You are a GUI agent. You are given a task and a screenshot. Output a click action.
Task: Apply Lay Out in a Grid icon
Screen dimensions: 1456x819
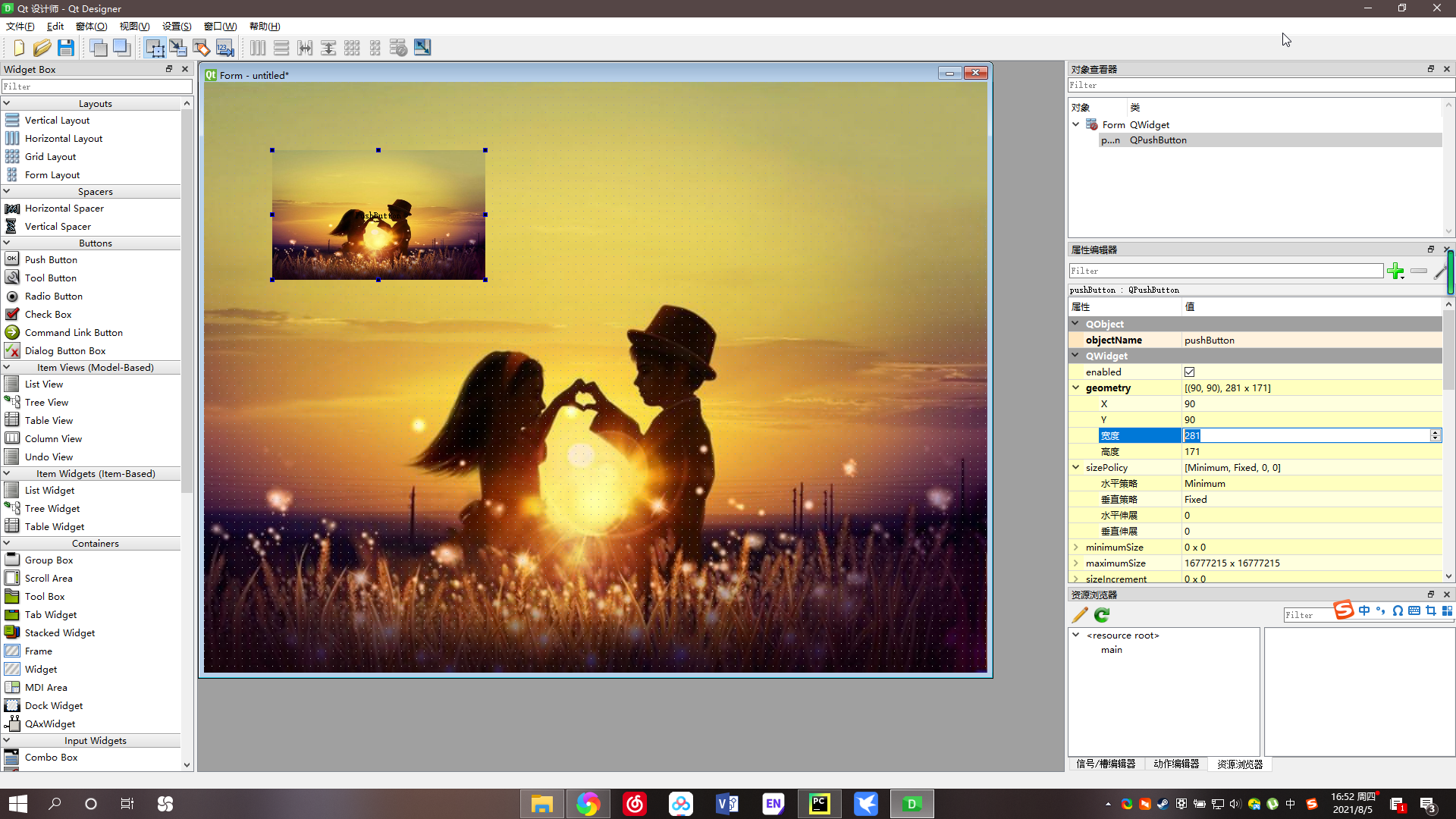[352, 48]
